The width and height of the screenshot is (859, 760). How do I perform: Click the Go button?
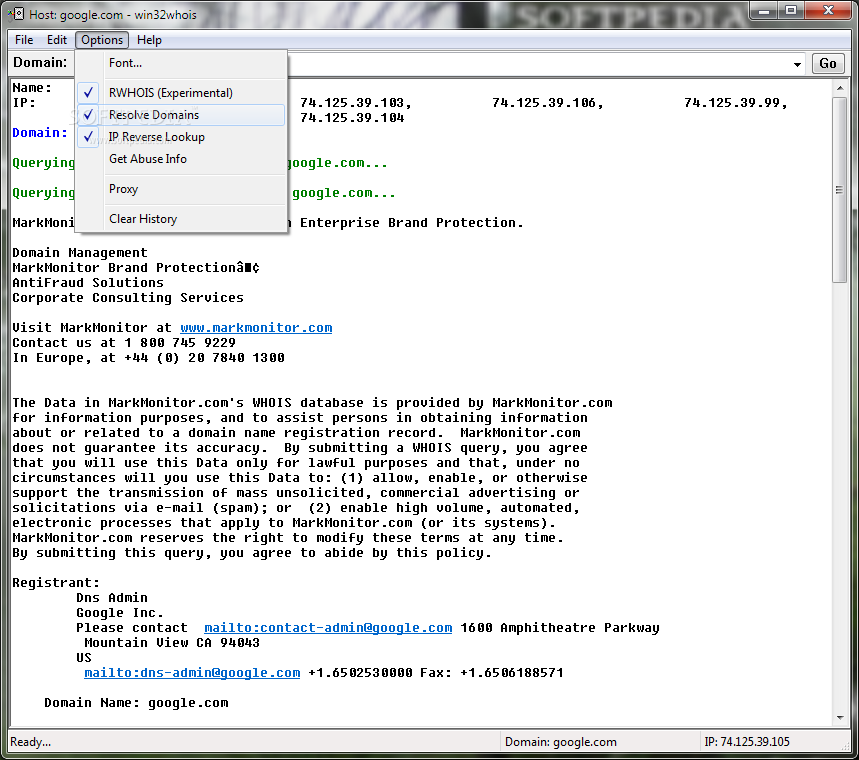pyautogui.click(x=828, y=64)
